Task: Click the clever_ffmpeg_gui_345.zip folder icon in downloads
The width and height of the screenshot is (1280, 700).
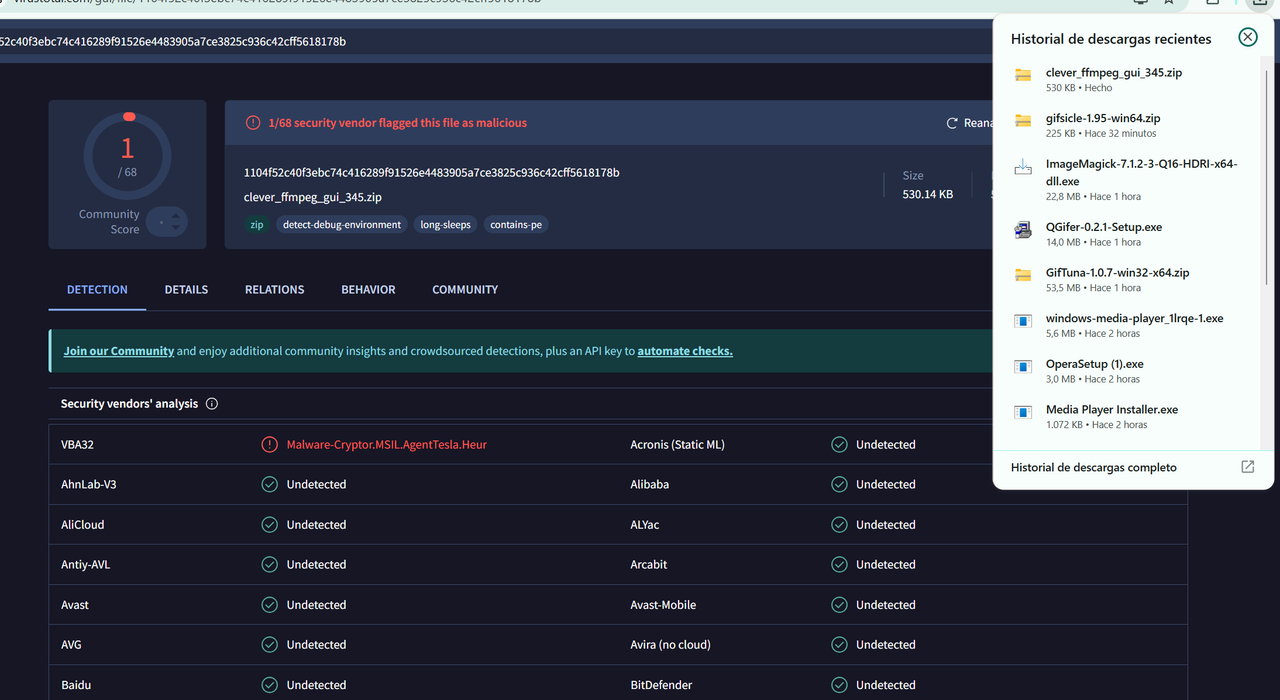Action: click(x=1023, y=75)
